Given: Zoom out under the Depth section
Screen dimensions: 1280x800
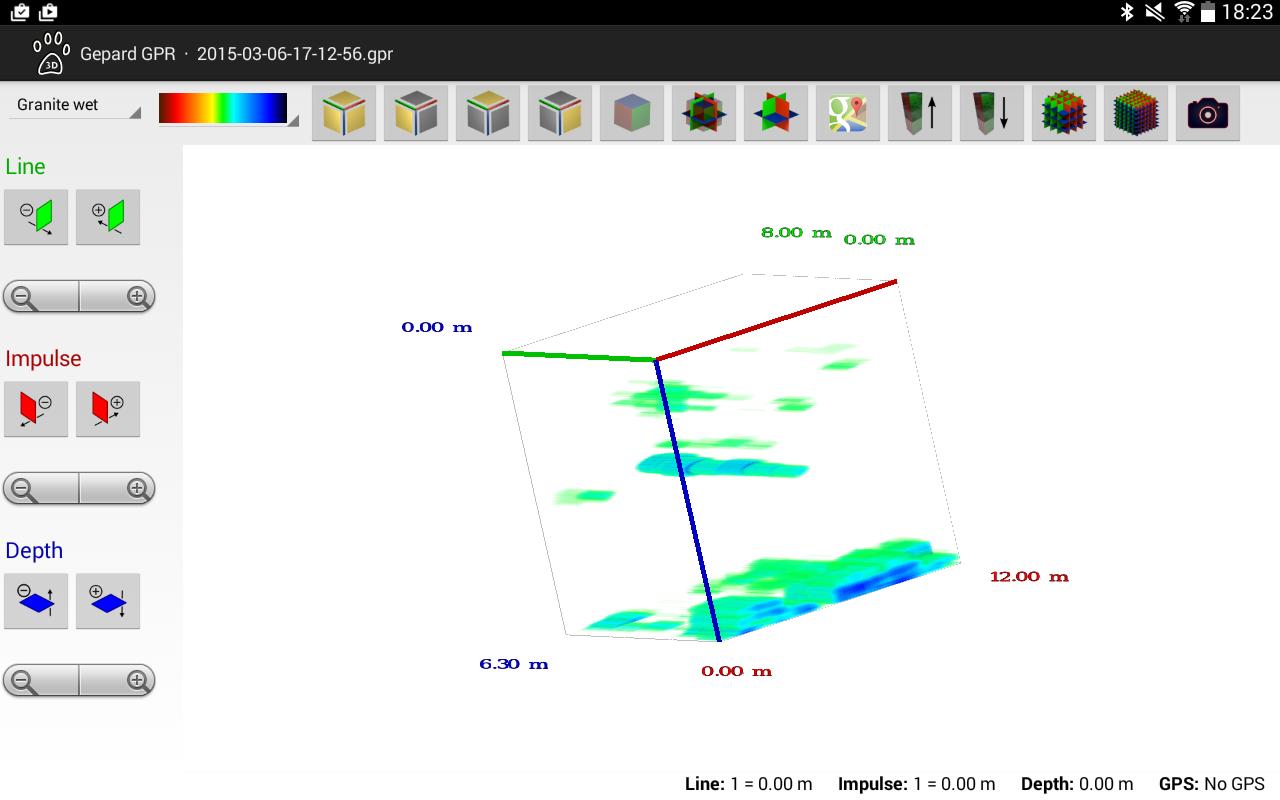Looking at the screenshot, I should (41, 681).
